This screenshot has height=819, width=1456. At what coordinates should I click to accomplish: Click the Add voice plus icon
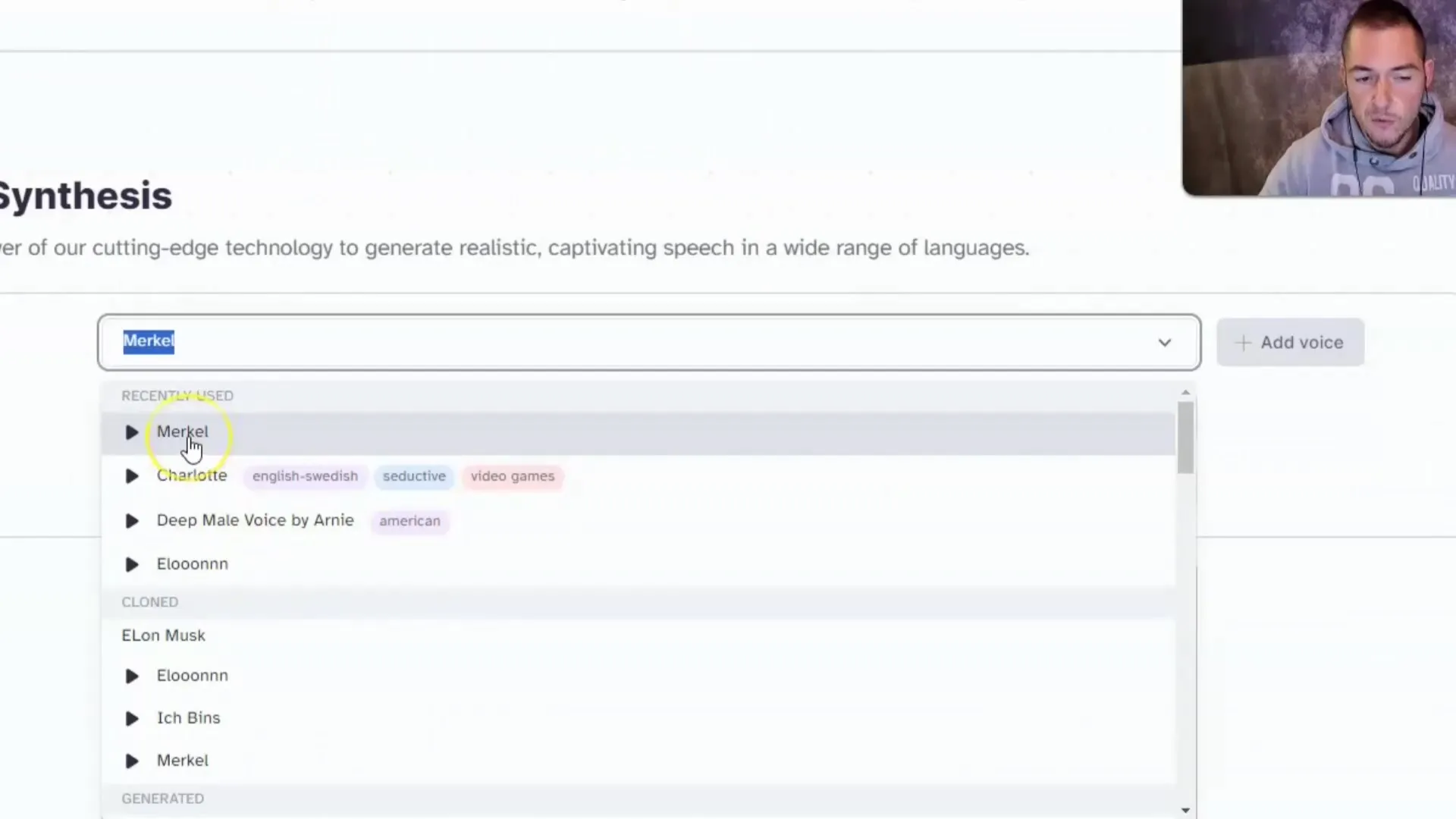click(1243, 342)
